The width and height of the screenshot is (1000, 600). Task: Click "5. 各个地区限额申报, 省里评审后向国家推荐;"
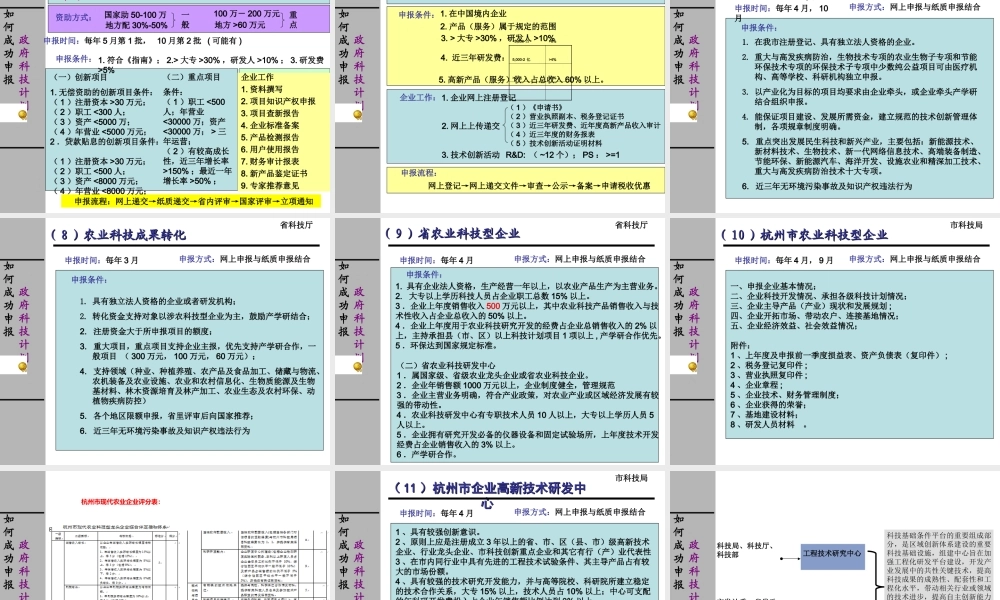tap(166, 416)
